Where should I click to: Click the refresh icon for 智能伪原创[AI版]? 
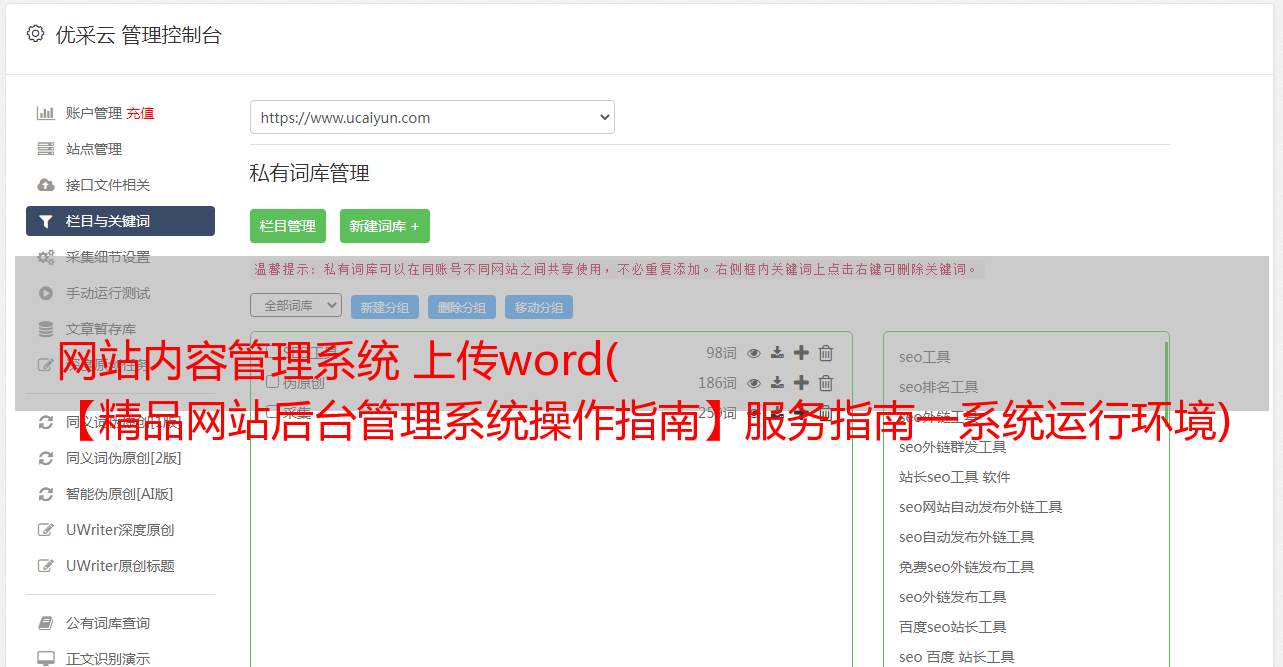coord(45,494)
